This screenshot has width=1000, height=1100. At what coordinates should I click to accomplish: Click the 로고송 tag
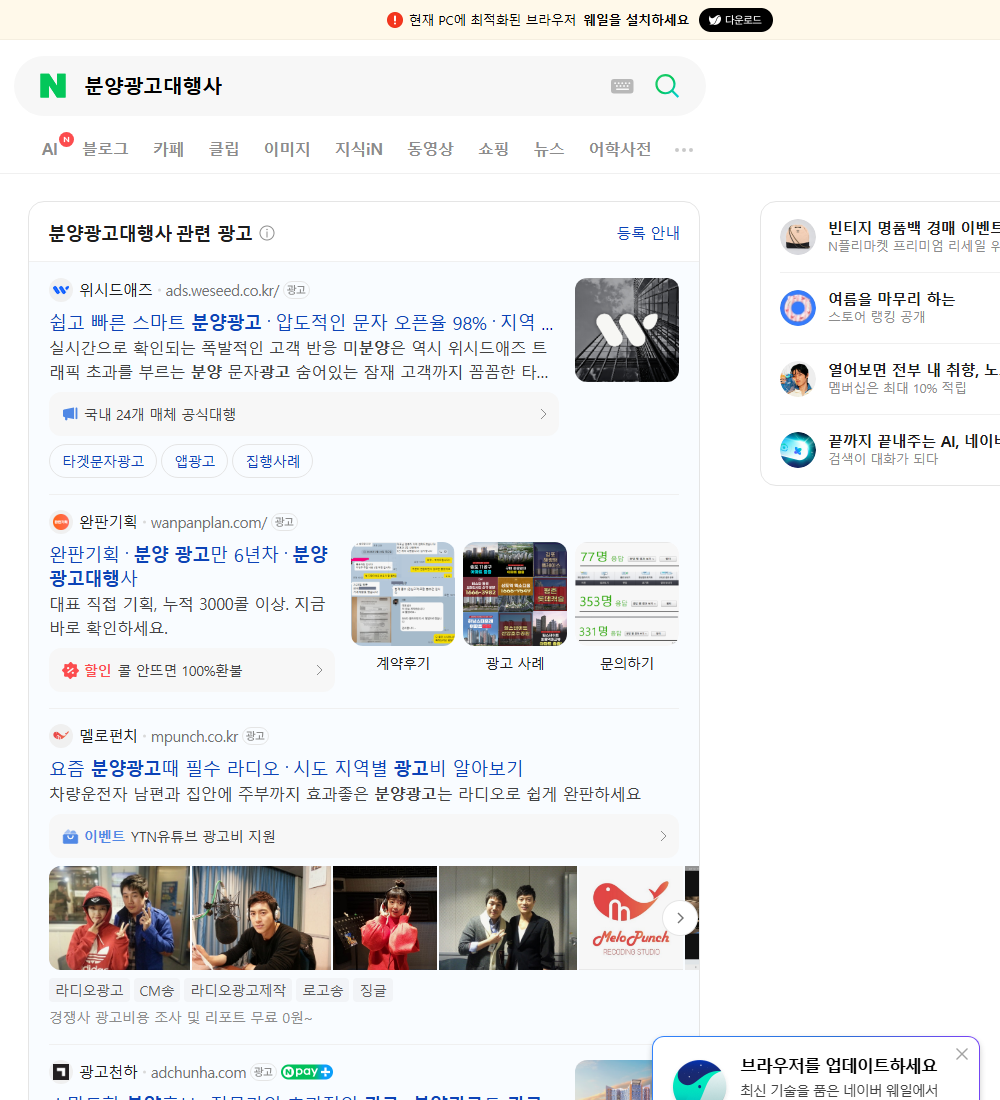(x=323, y=990)
